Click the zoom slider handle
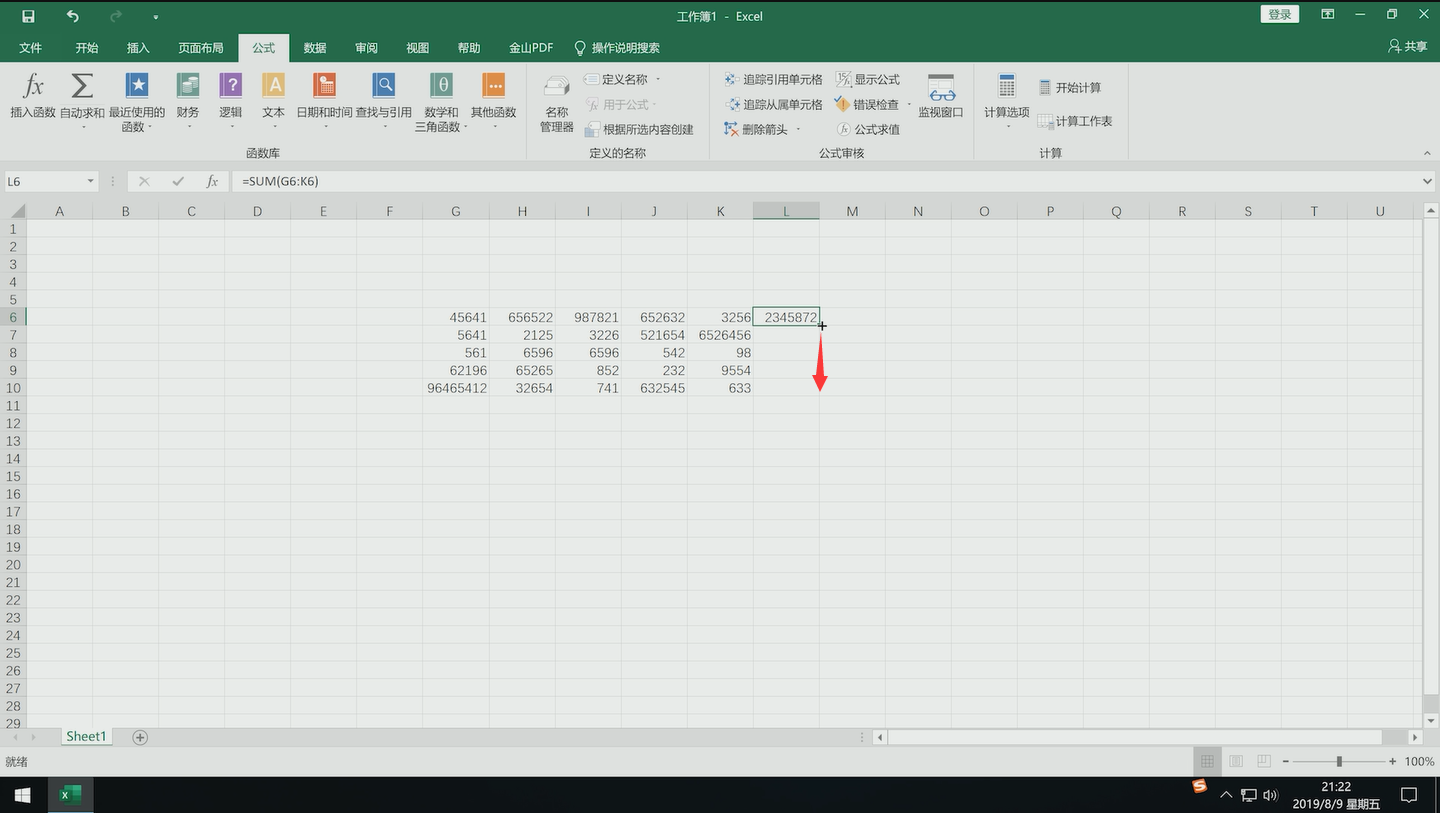Image resolution: width=1440 pixels, height=813 pixels. click(1339, 762)
